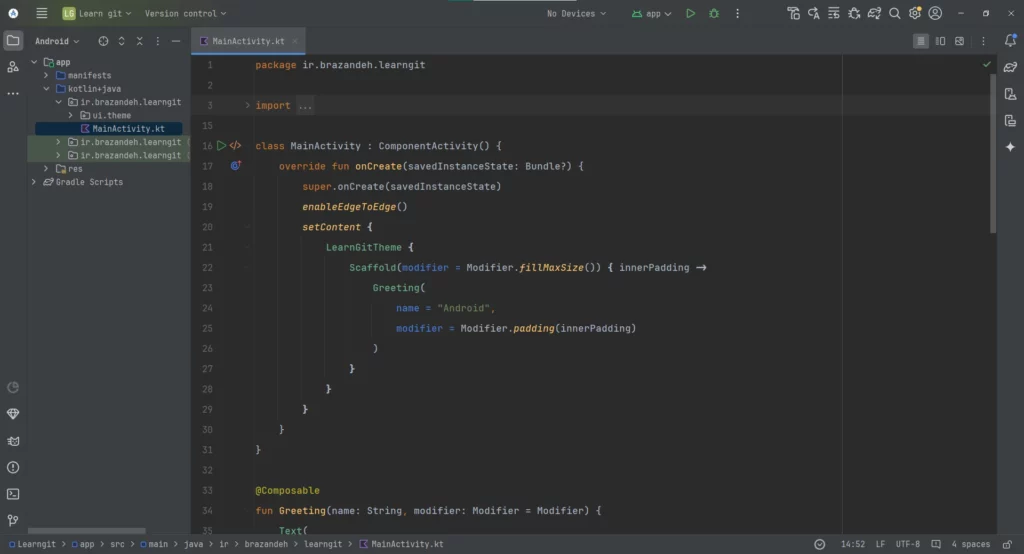Open Android project view dropdown

[57, 41]
